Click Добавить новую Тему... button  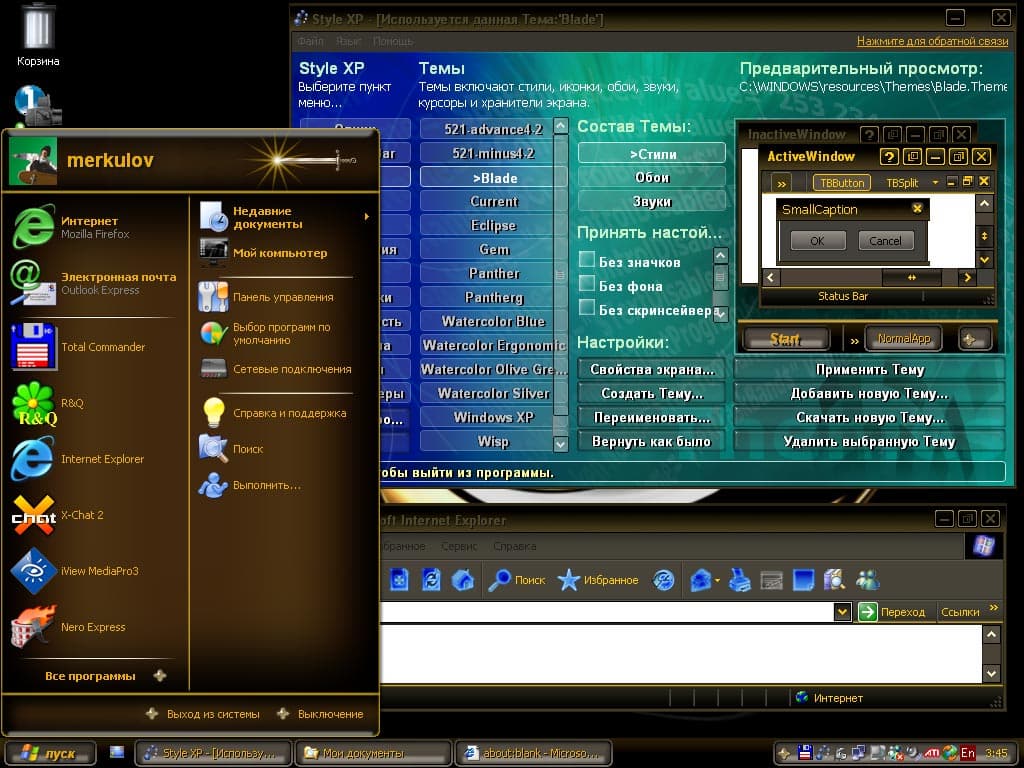870,394
